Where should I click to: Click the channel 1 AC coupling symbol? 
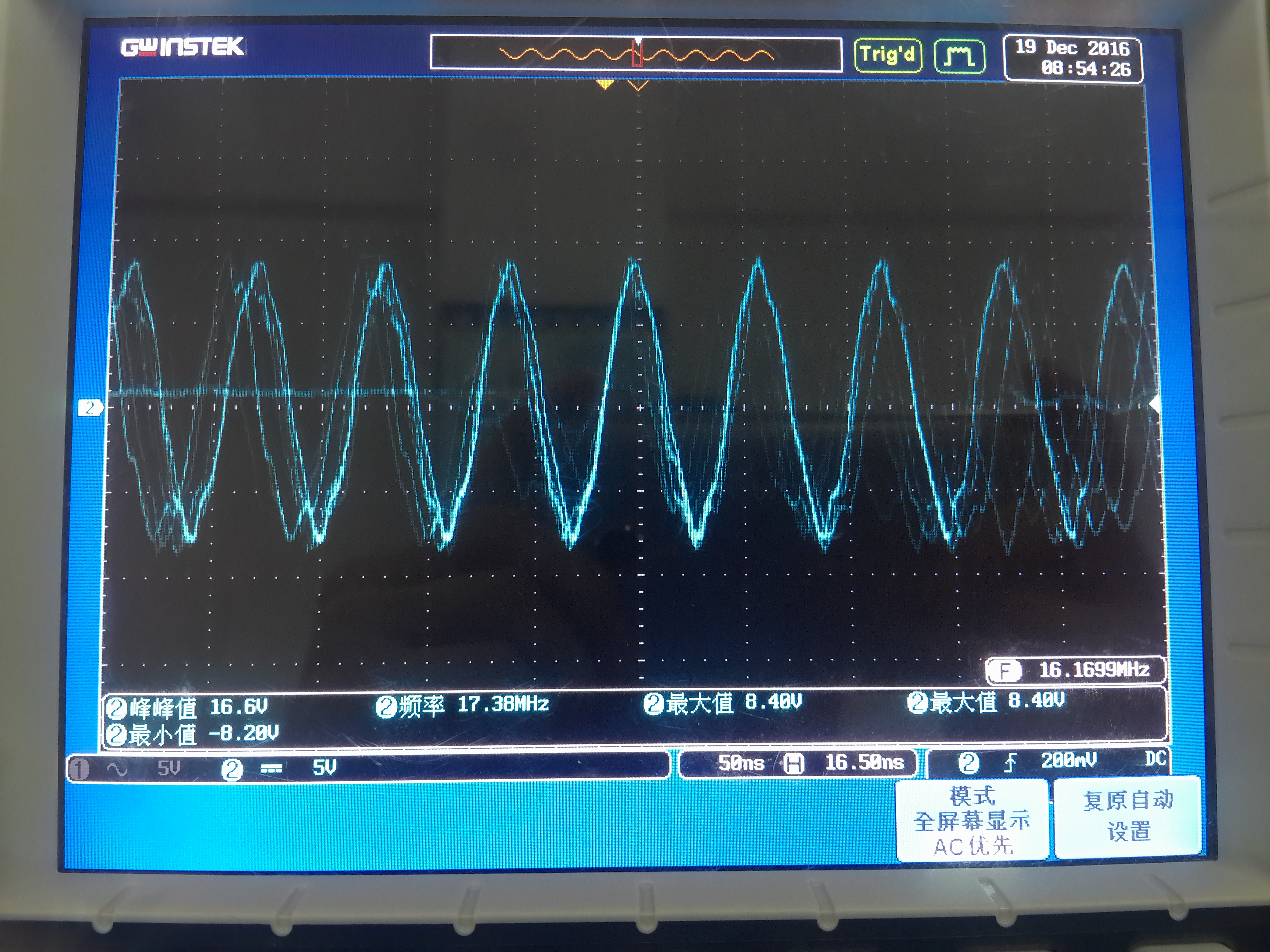[117, 768]
